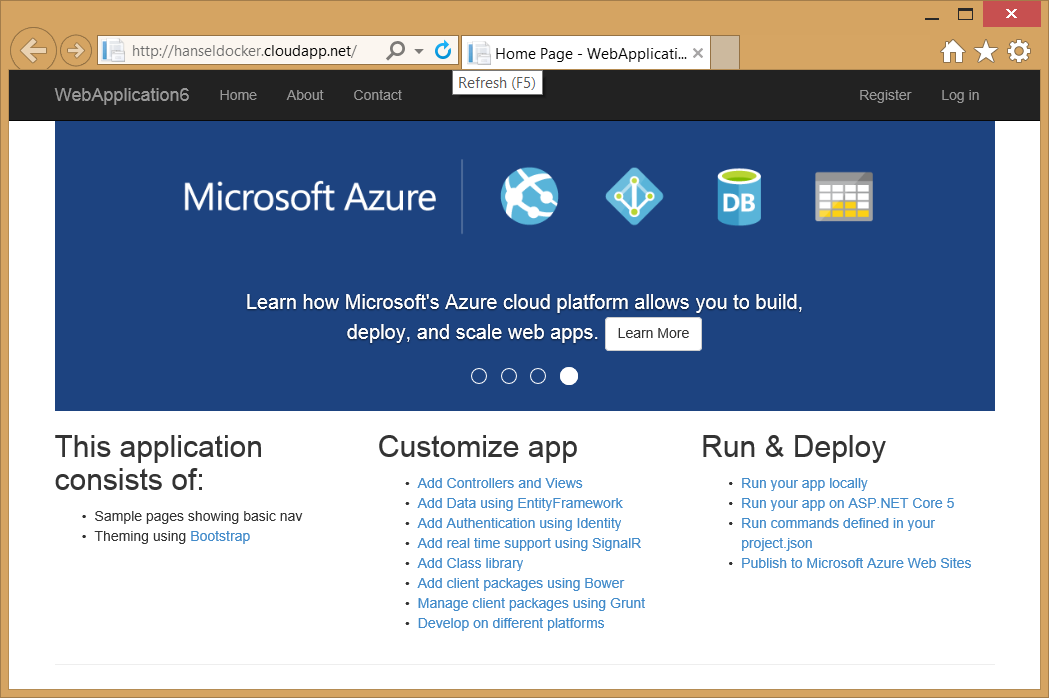Open Add Class library link
This screenshot has width=1049, height=698.
(470, 563)
